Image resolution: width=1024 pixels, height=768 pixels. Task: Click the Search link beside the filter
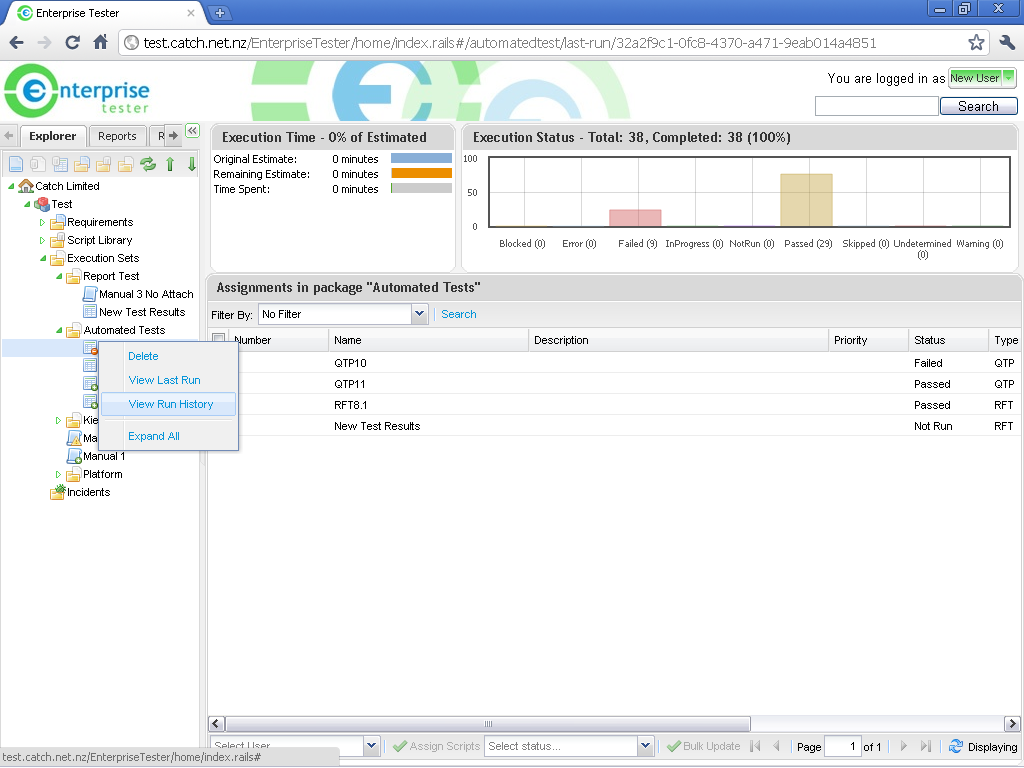click(459, 314)
